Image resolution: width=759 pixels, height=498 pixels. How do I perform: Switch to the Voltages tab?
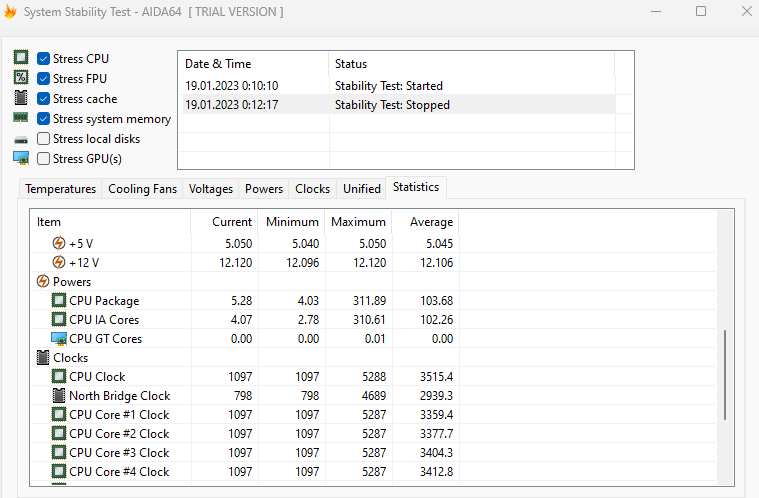[211, 189]
